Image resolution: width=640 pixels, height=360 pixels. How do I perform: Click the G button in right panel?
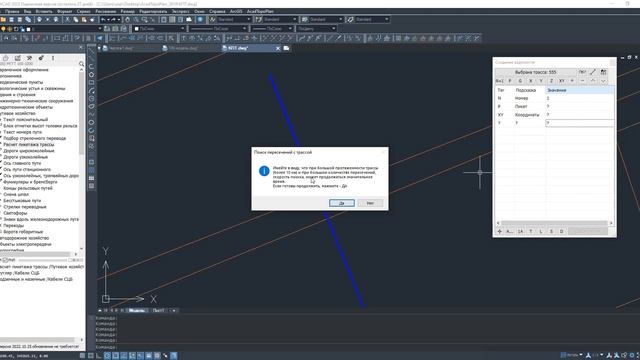click(520, 81)
